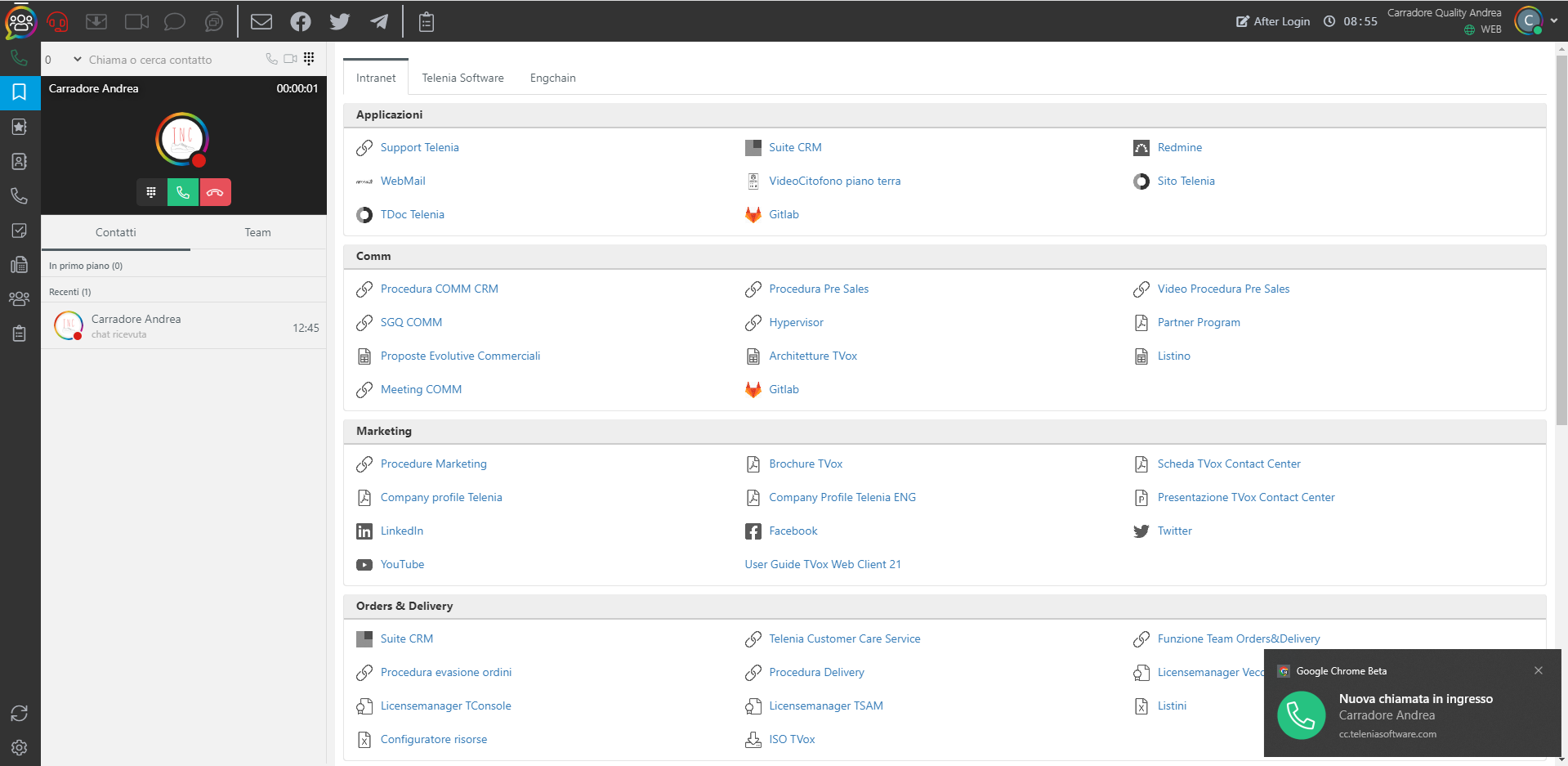Click the small phone icon beside search field

pyautogui.click(x=271, y=59)
